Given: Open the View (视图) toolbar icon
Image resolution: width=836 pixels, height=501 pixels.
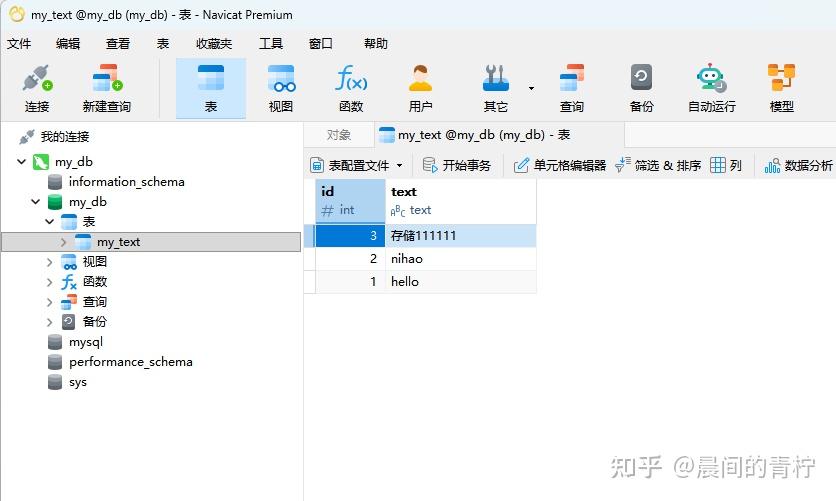Looking at the screenshot, I should 281,88.
